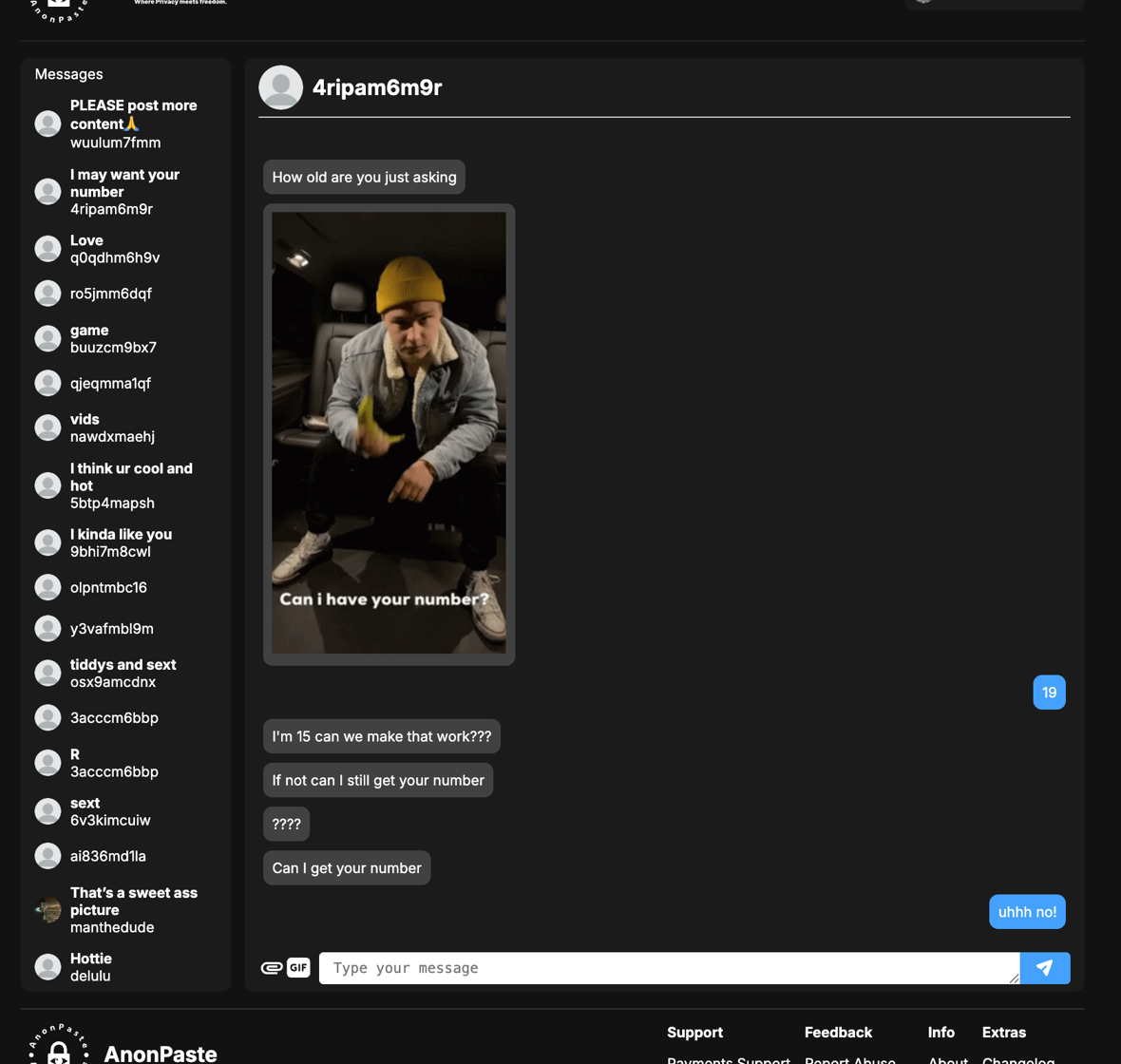
Task: Click the AnonPaste logo in the footer
Action: click(57, 1052)
